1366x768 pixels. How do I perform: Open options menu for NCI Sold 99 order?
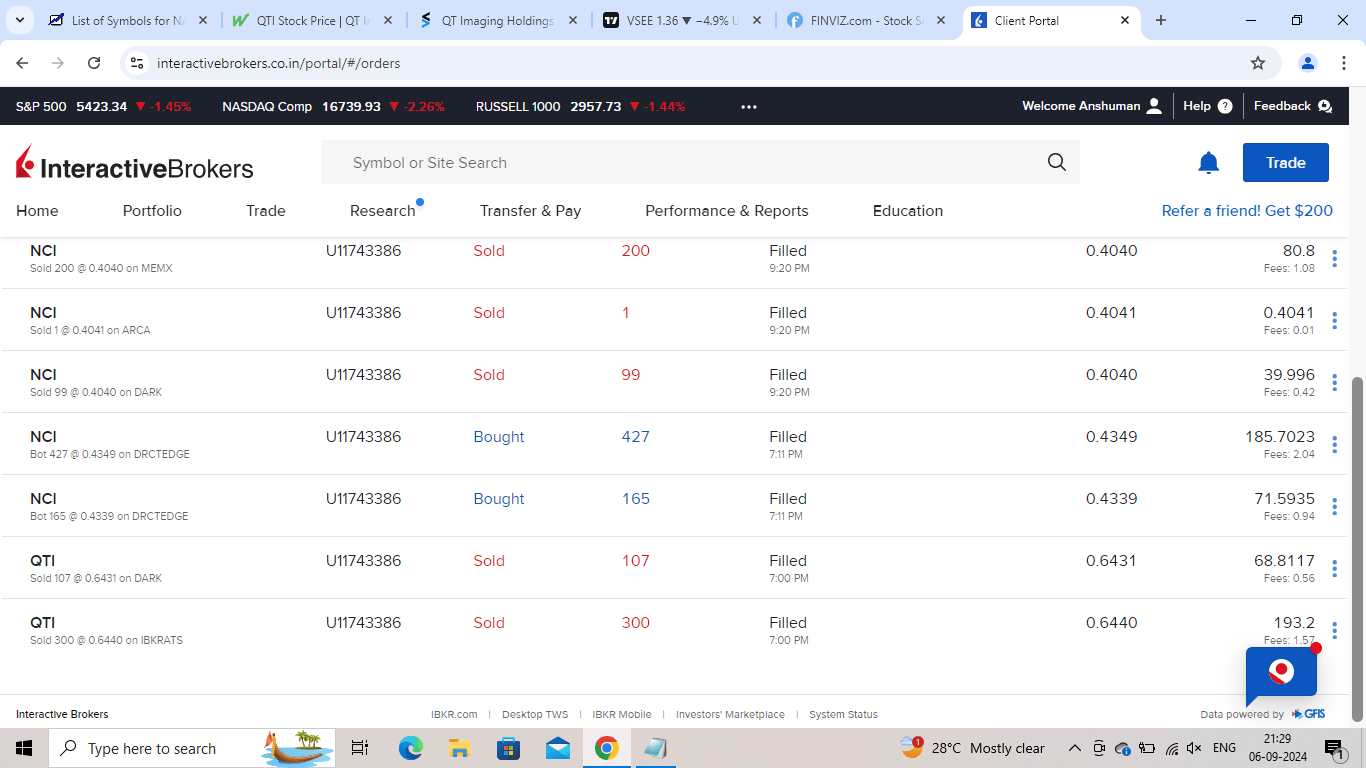tap(1335, 383)
